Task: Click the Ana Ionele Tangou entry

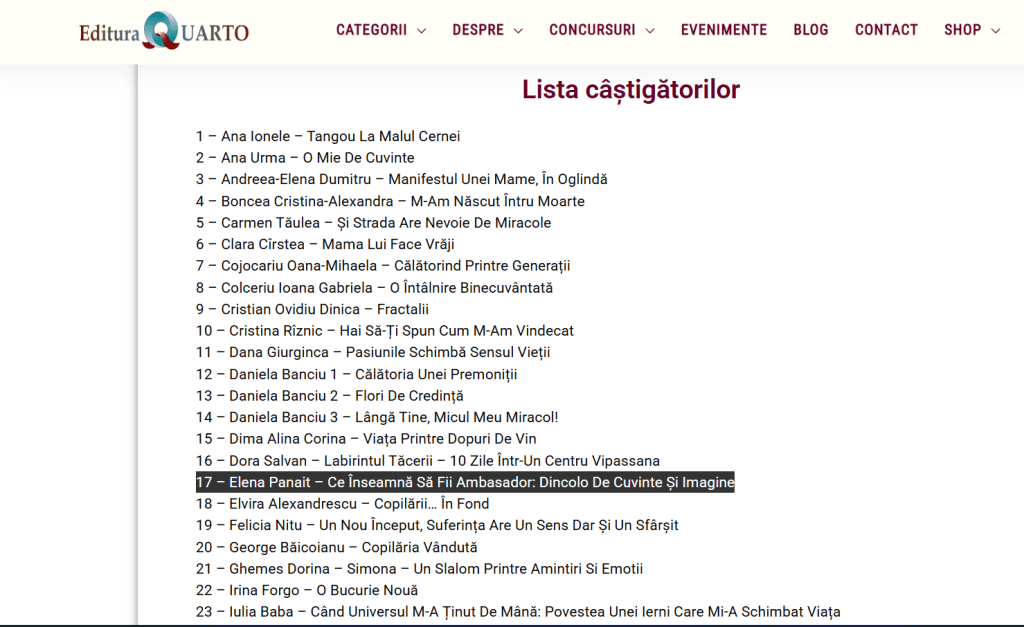Action: (328, 136)
